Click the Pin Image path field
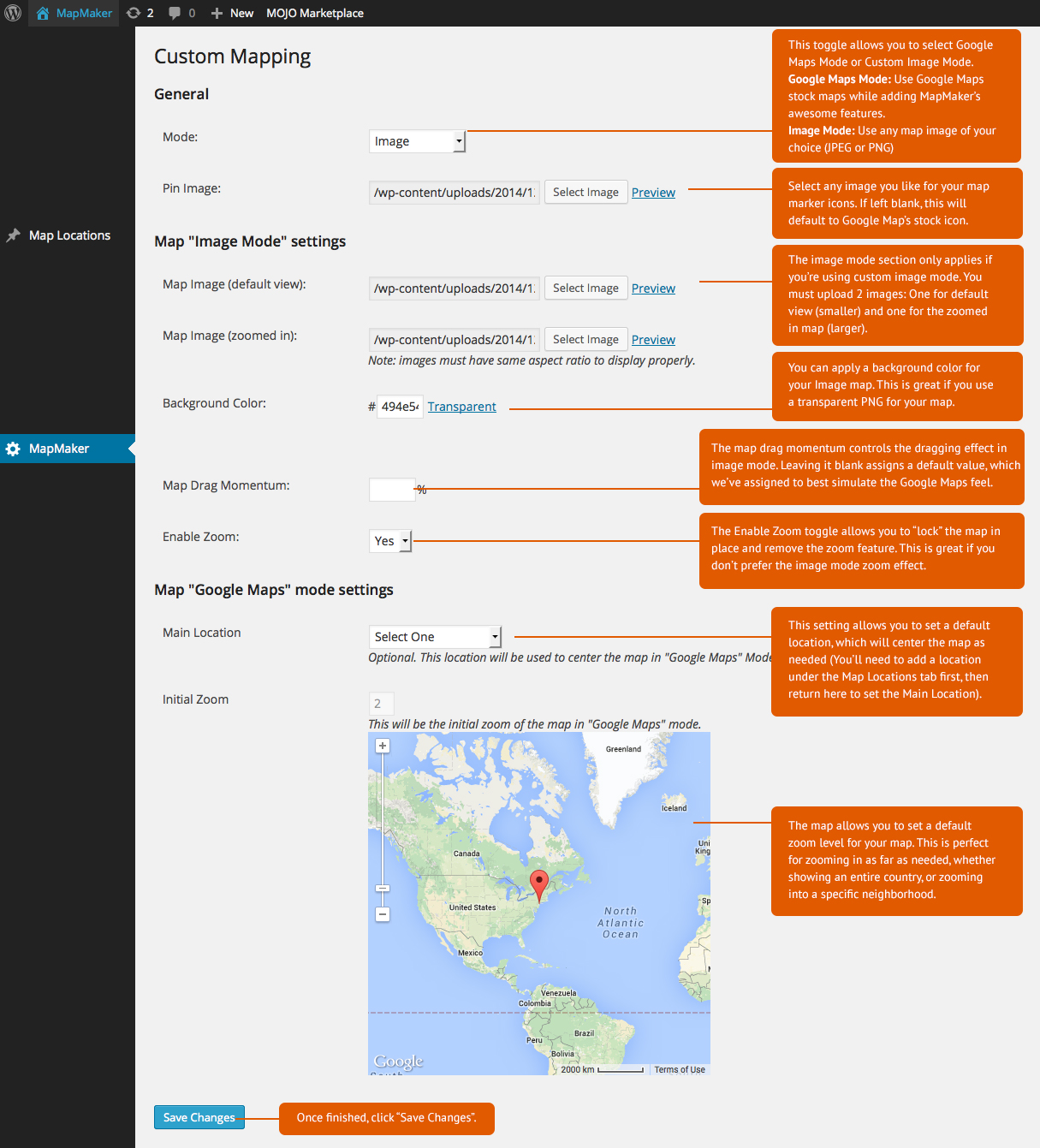Screen dimensions: 1040x1148 pos(455,193)
